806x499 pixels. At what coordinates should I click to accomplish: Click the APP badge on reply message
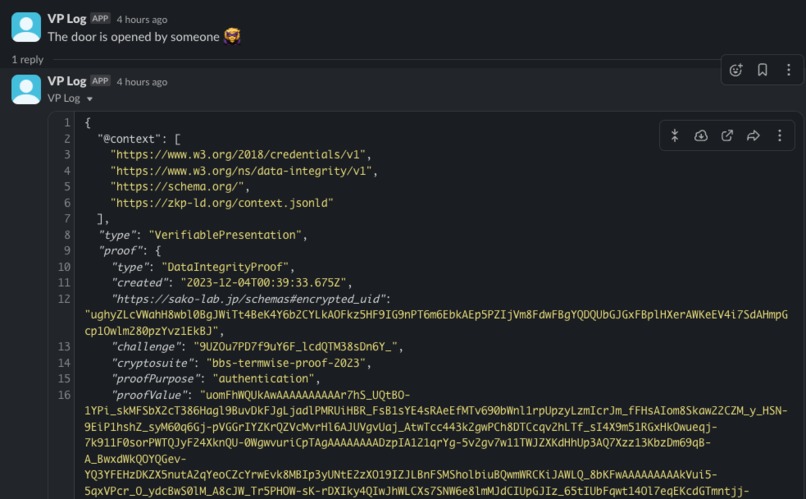[x=100, y=81]
